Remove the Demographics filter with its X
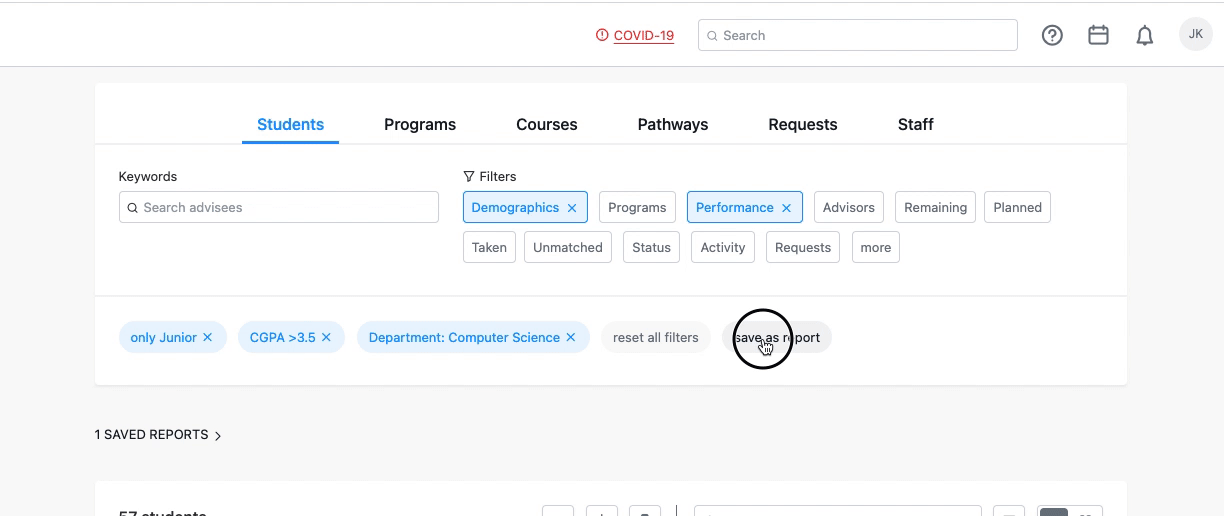Viewport: 1224px width, 516px height. coord(572,208)
